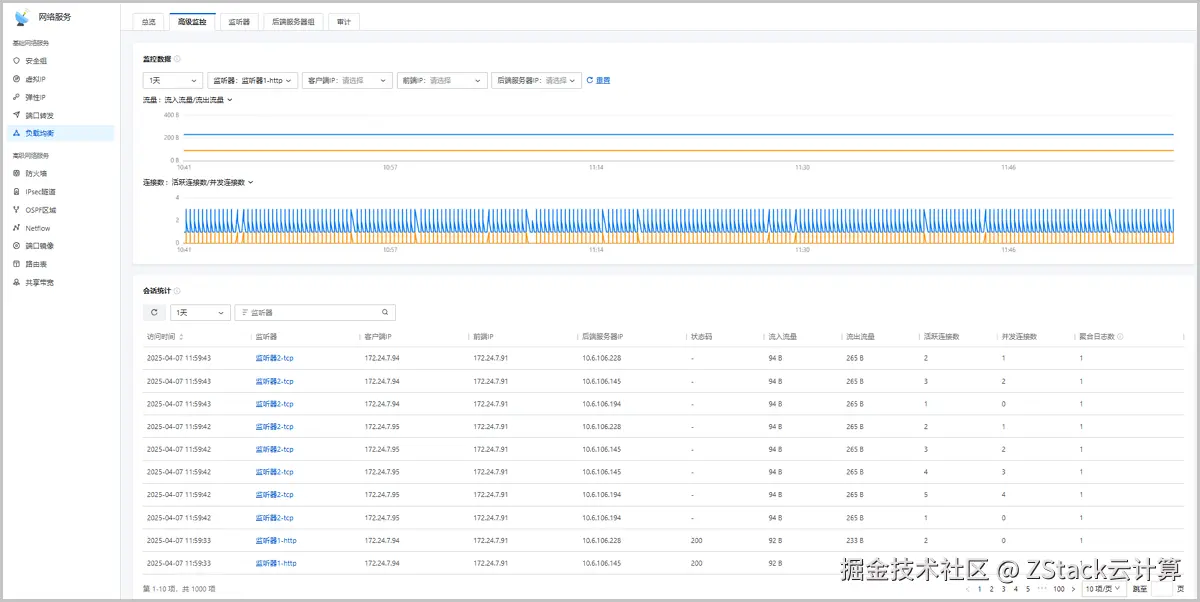
Task: Click the 重置 reset link
Action: [603, 80]
